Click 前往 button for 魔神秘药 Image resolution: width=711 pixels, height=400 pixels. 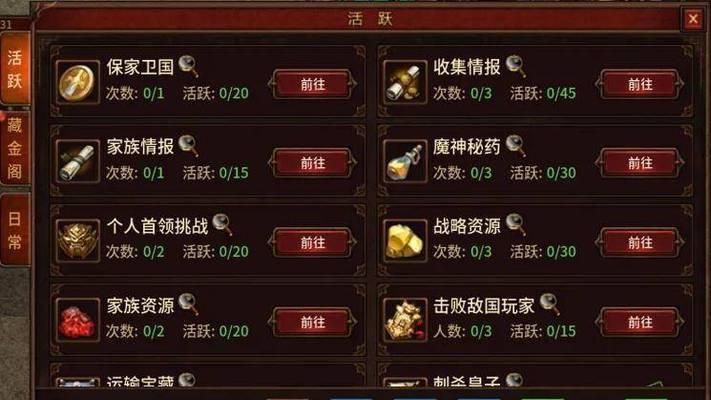(x=640, y=163)
